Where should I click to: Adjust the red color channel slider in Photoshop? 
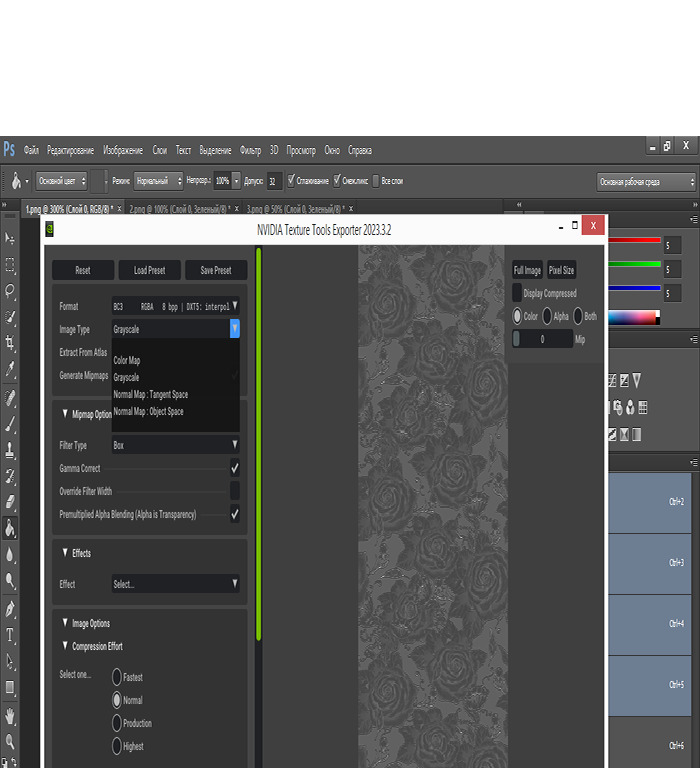pos(634,240)
